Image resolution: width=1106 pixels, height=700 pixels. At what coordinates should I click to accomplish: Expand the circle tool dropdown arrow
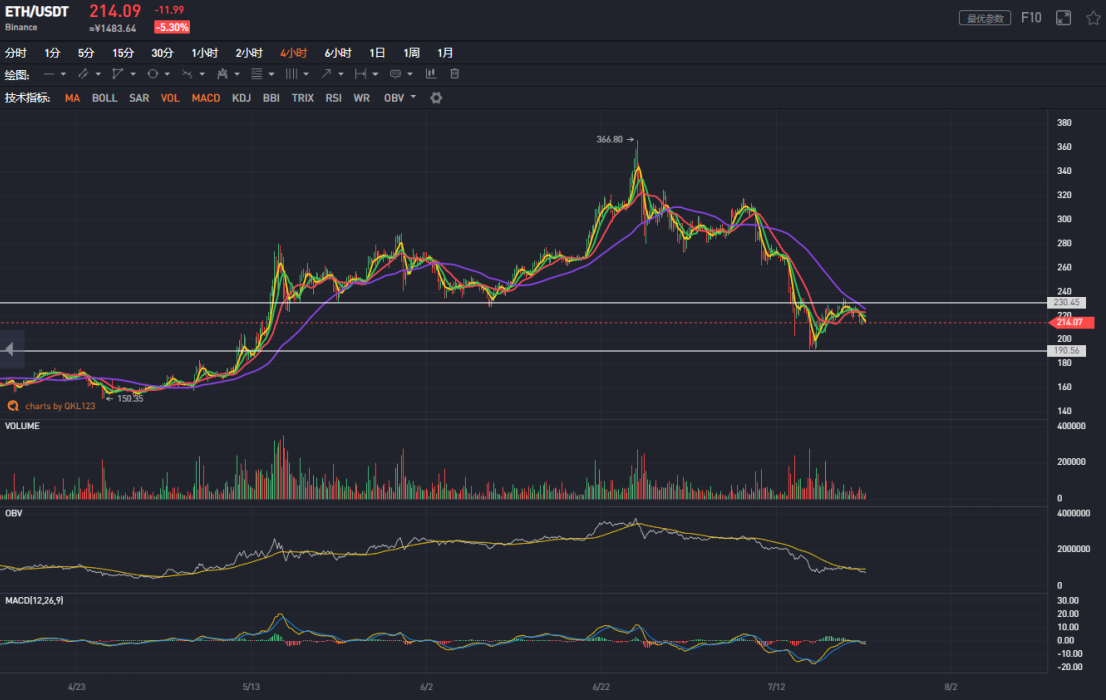click(x=167, y=74)
